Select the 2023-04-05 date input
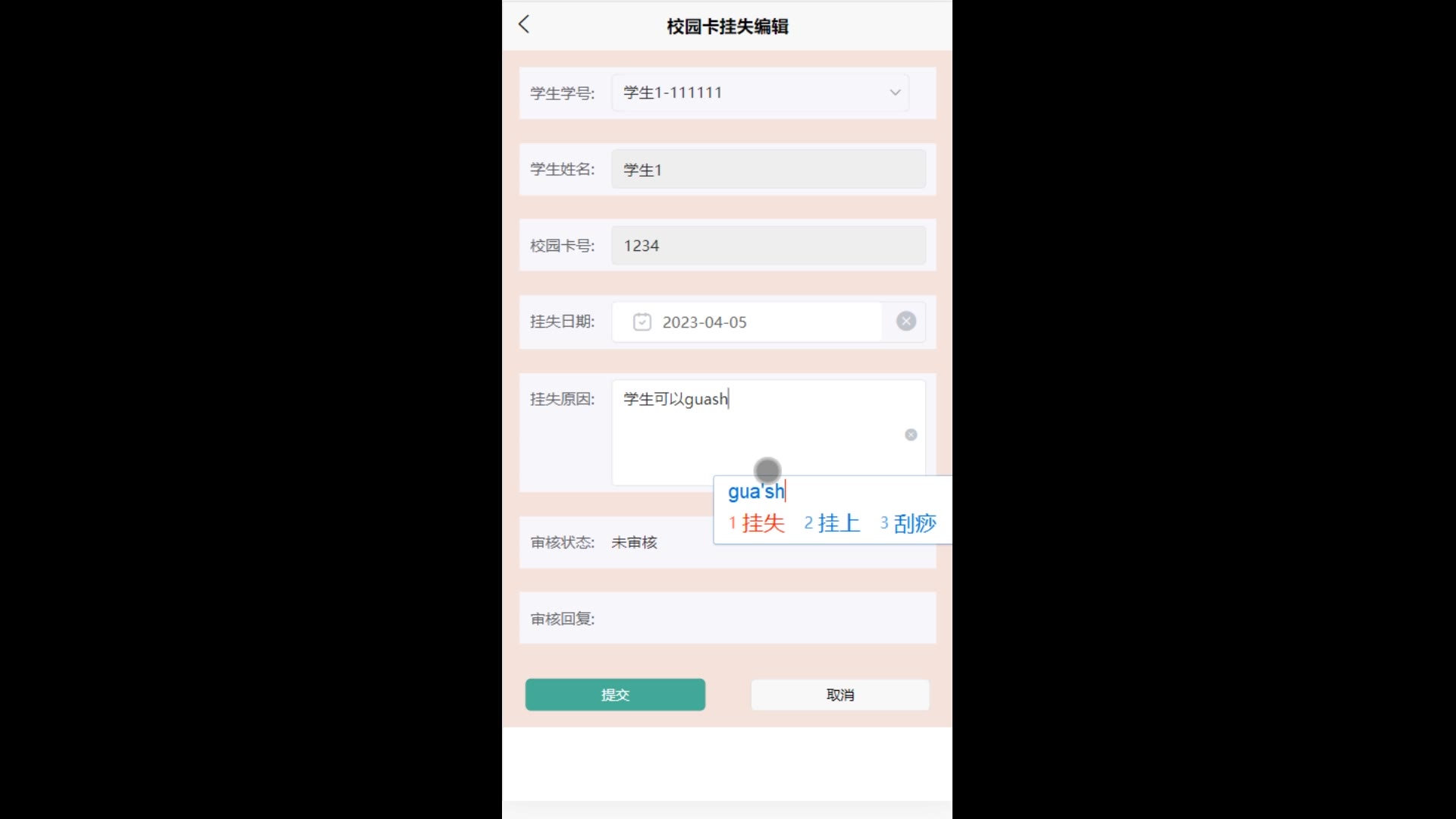 [x=747, y=322]
